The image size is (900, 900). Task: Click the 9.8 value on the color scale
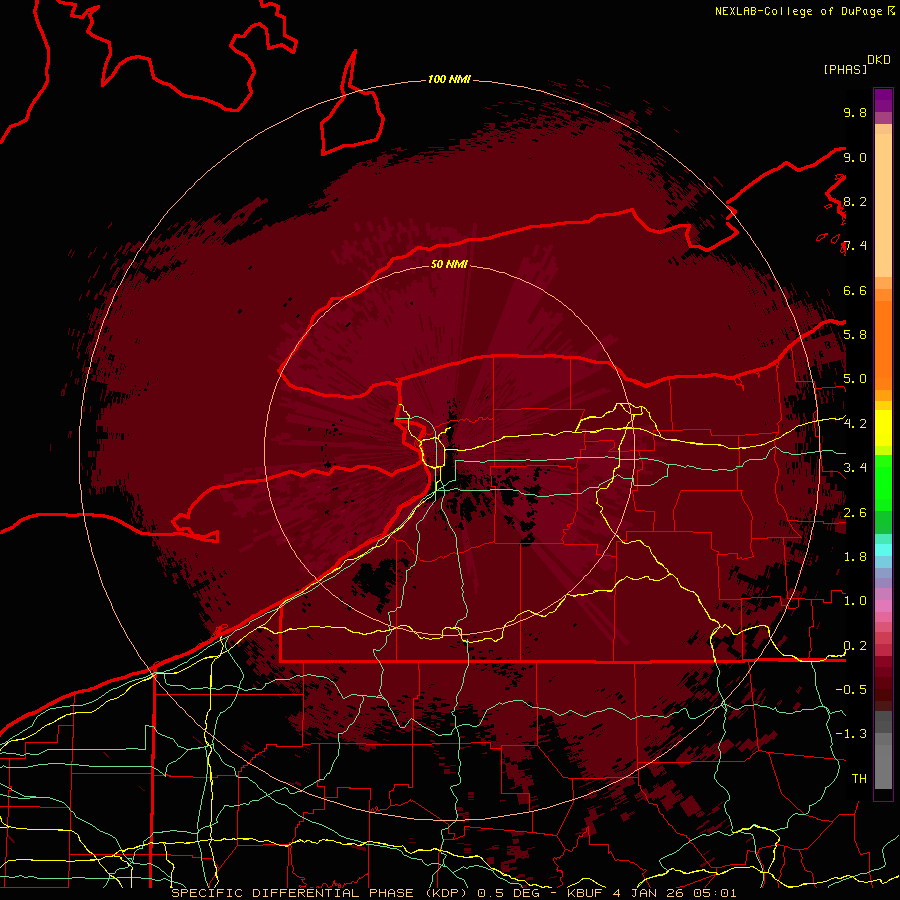[855, 112]
